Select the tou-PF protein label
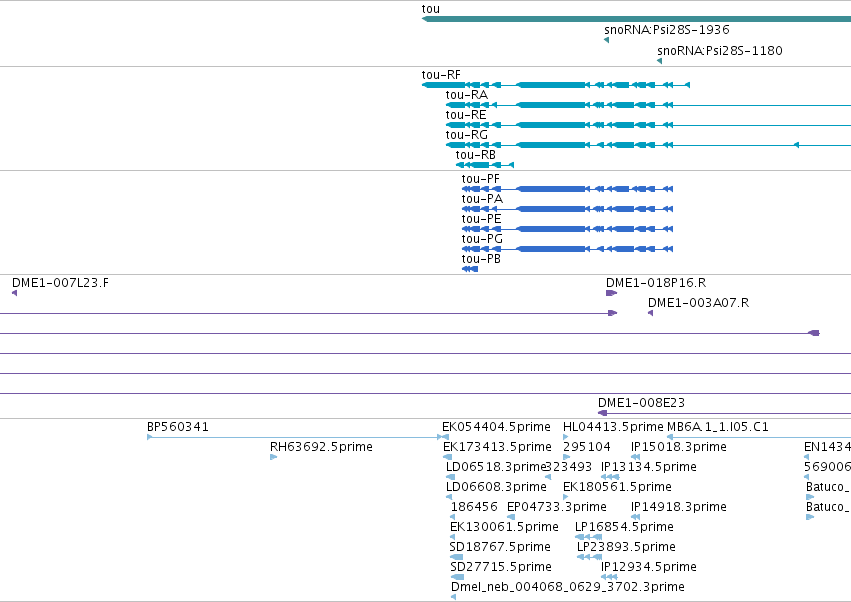Viewport: 851px width, 602px height. tap(481, 179)
